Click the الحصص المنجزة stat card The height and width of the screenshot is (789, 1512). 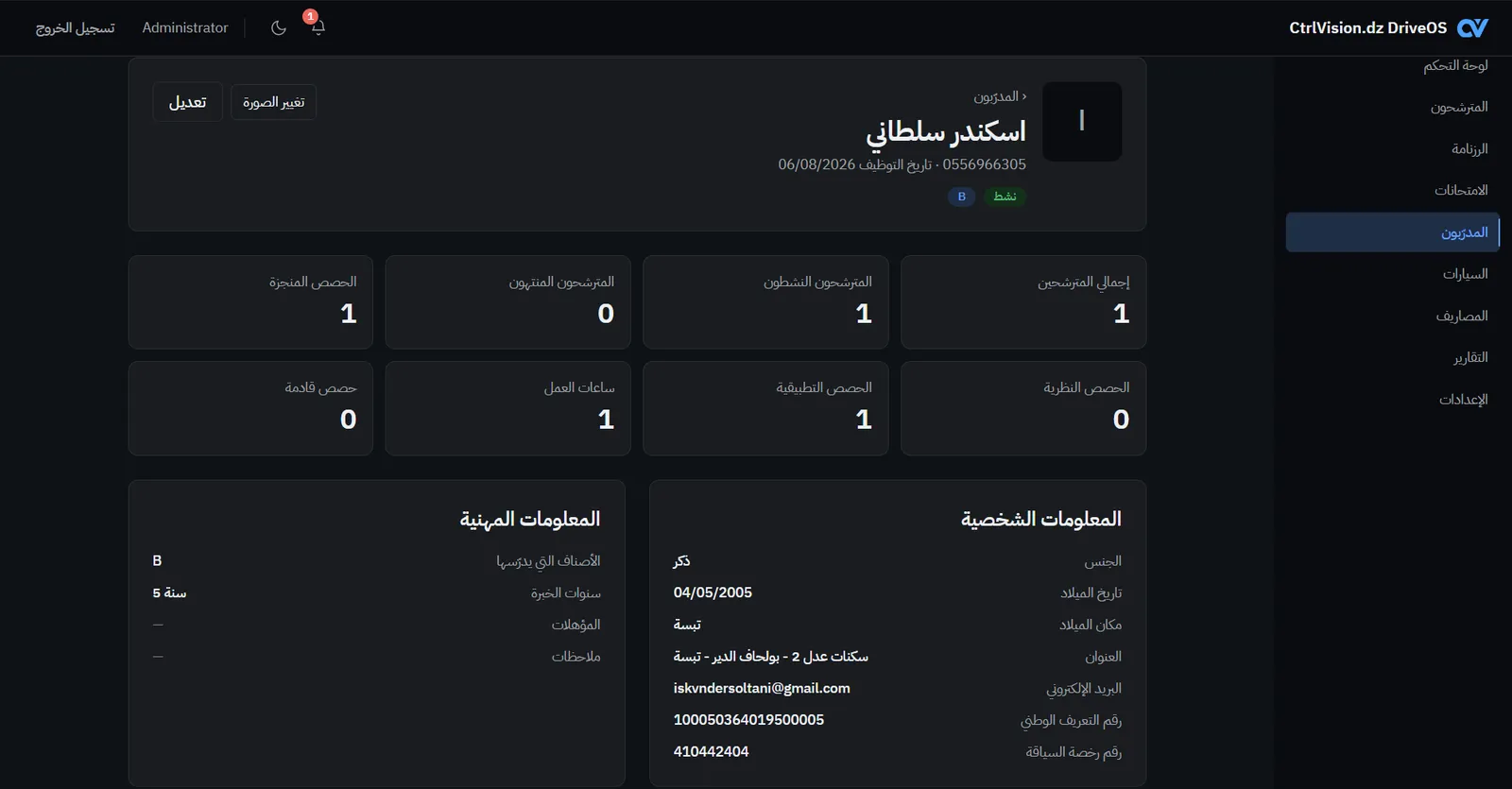250,302
